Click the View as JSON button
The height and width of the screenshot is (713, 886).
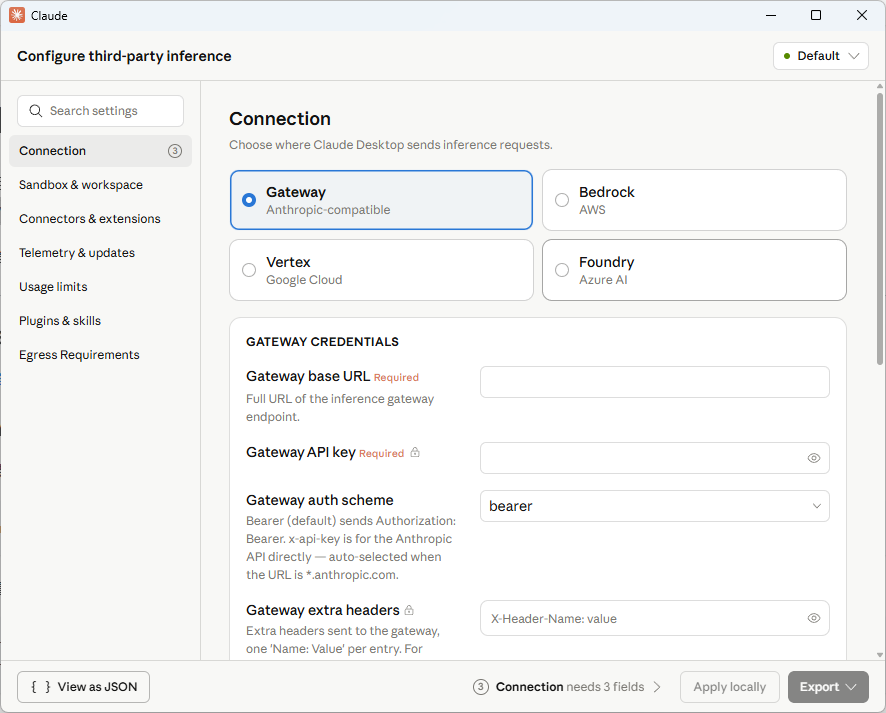coord(84,686)
